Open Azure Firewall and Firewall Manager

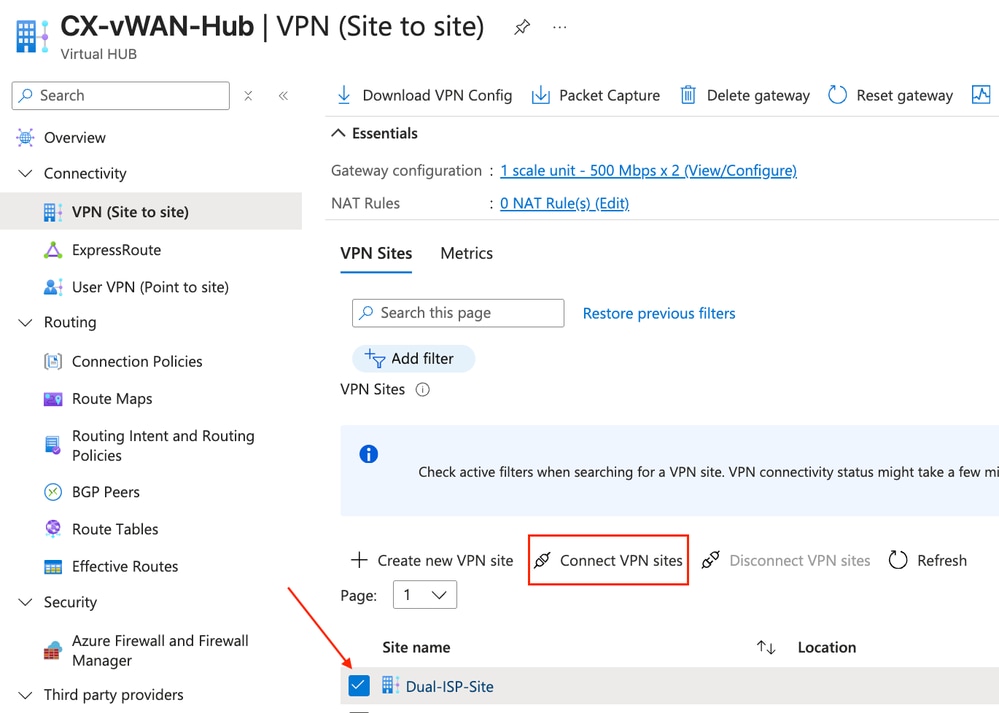(x=160, y=651)
